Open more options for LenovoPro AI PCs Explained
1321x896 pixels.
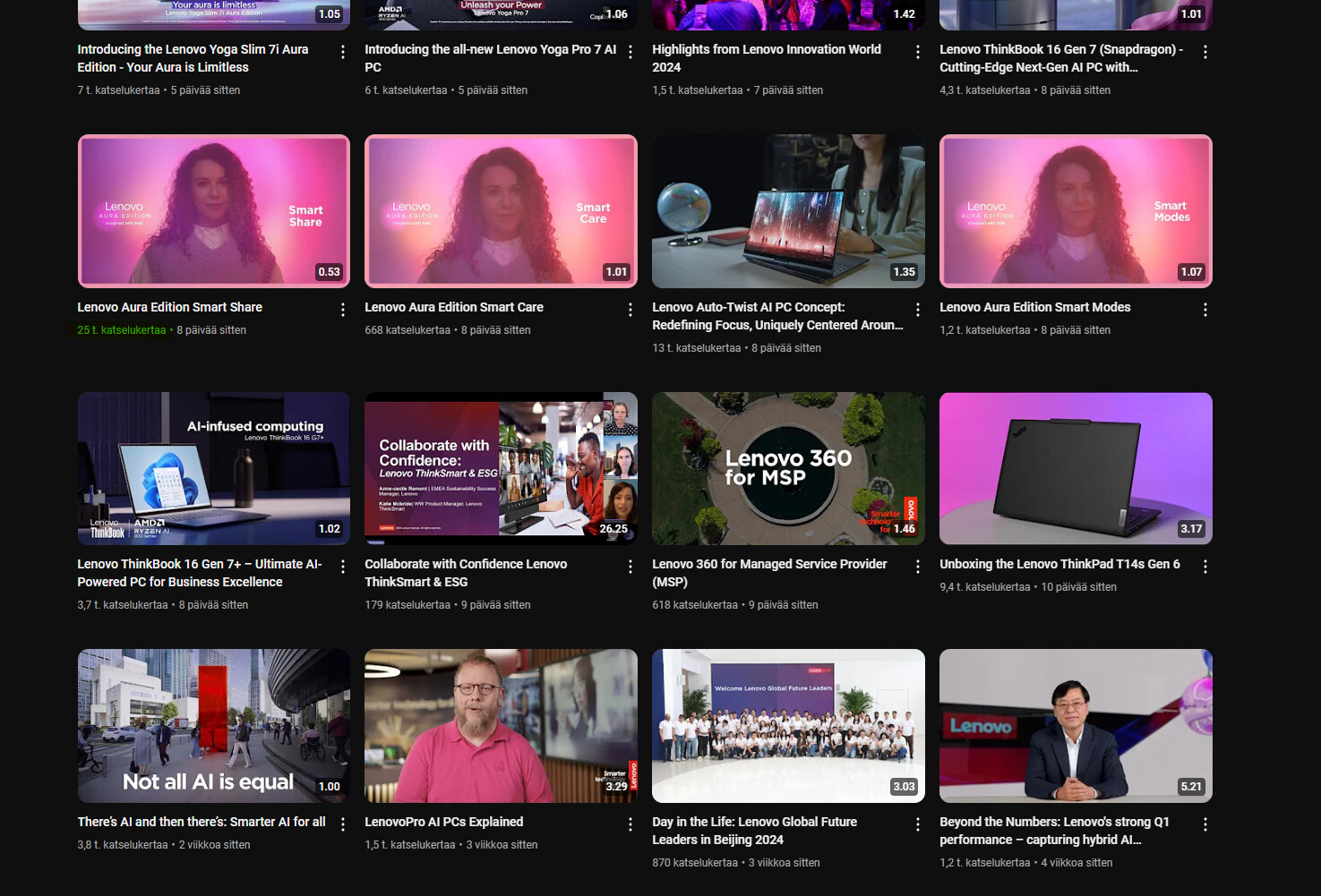630,824
